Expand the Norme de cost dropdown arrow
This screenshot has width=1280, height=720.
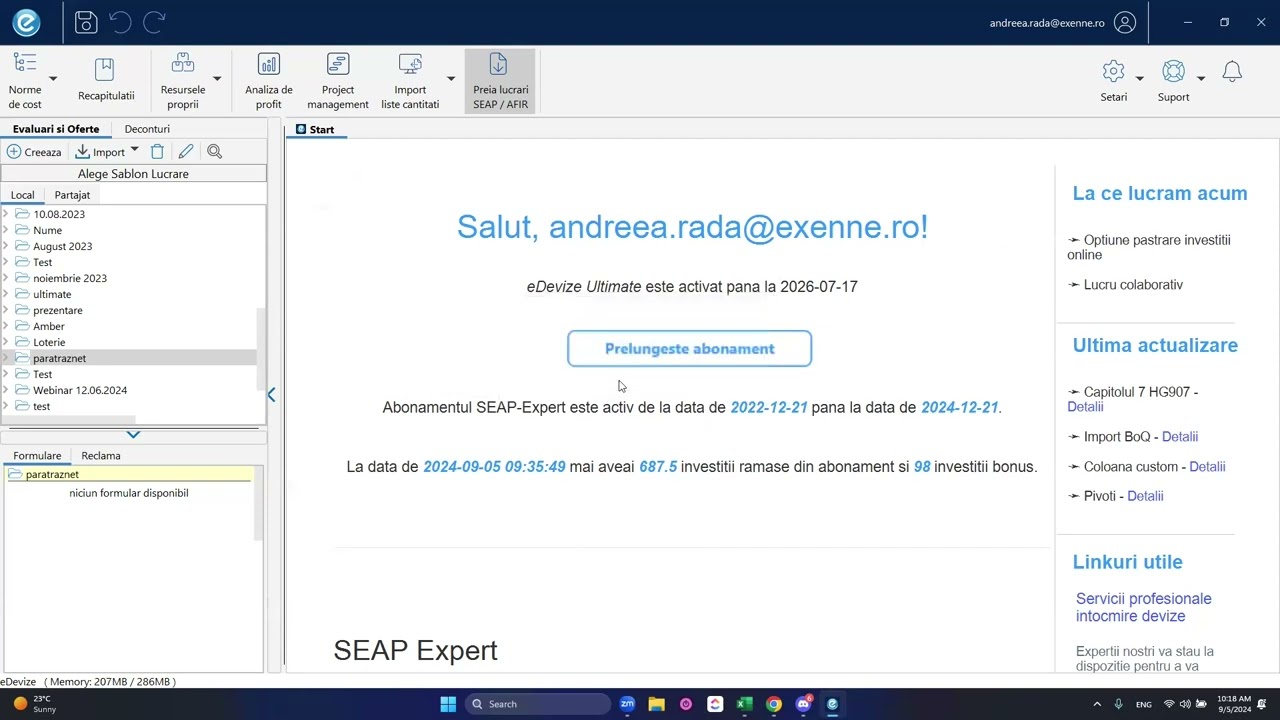(53, 79)
